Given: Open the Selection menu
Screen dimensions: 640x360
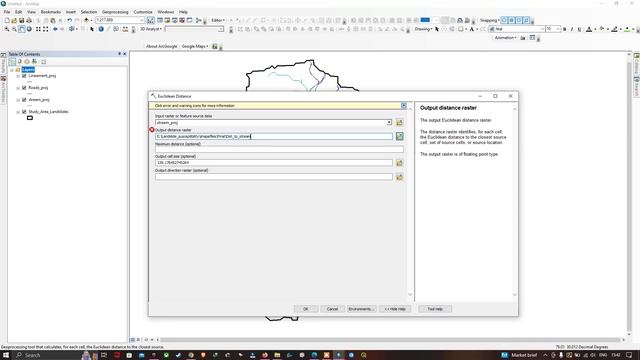Looking at the screenshot, I should pyautogui.click(x=89, y=12).
